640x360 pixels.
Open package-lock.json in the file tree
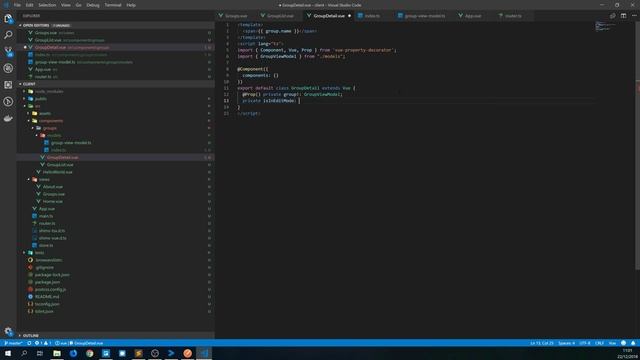coord(52,275)
